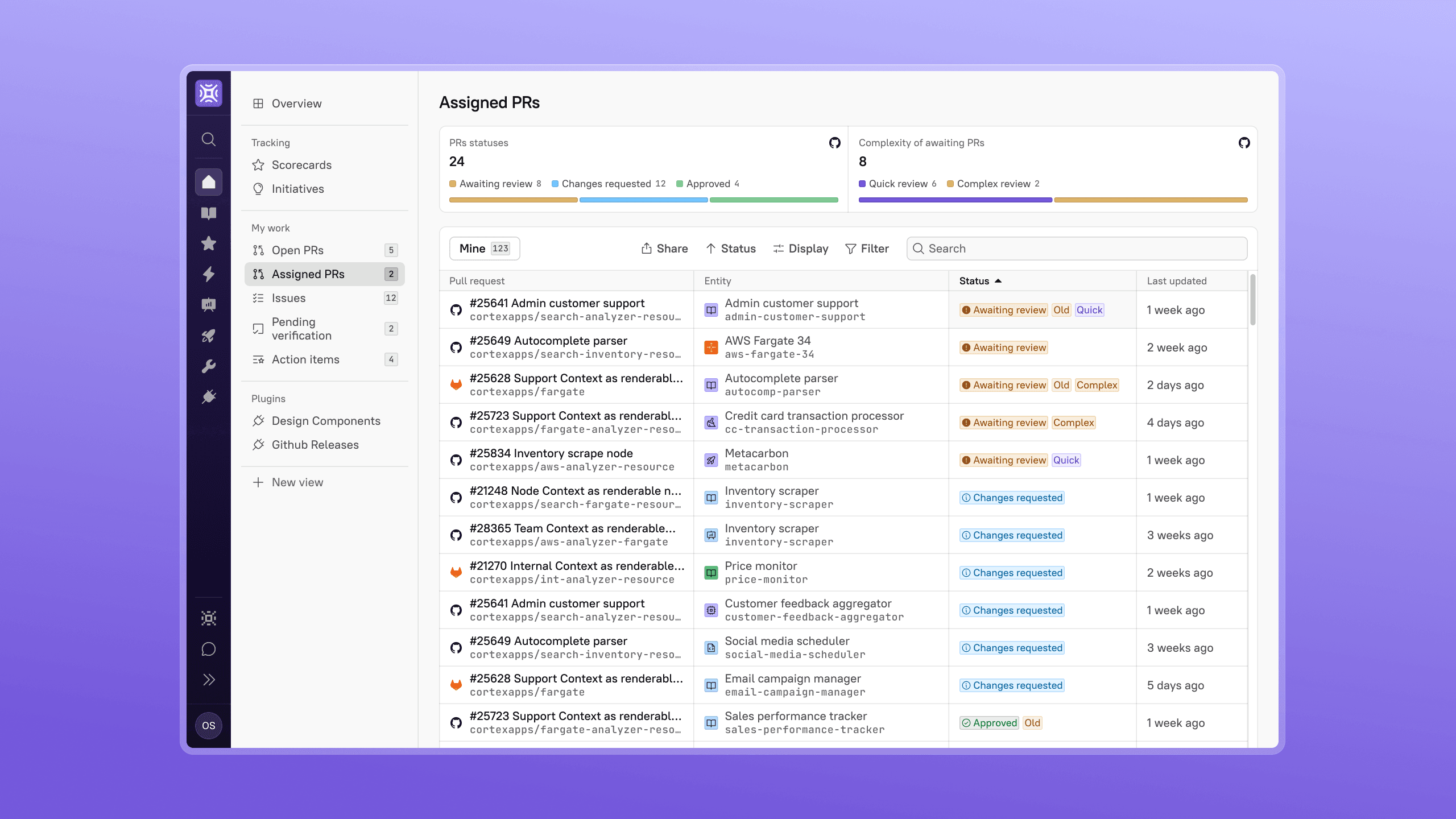The height and width of the screenshot is (819, 1456).
Task: Click the AWS Fargate 34 entity icon
Action: click(x=711, y=348)
